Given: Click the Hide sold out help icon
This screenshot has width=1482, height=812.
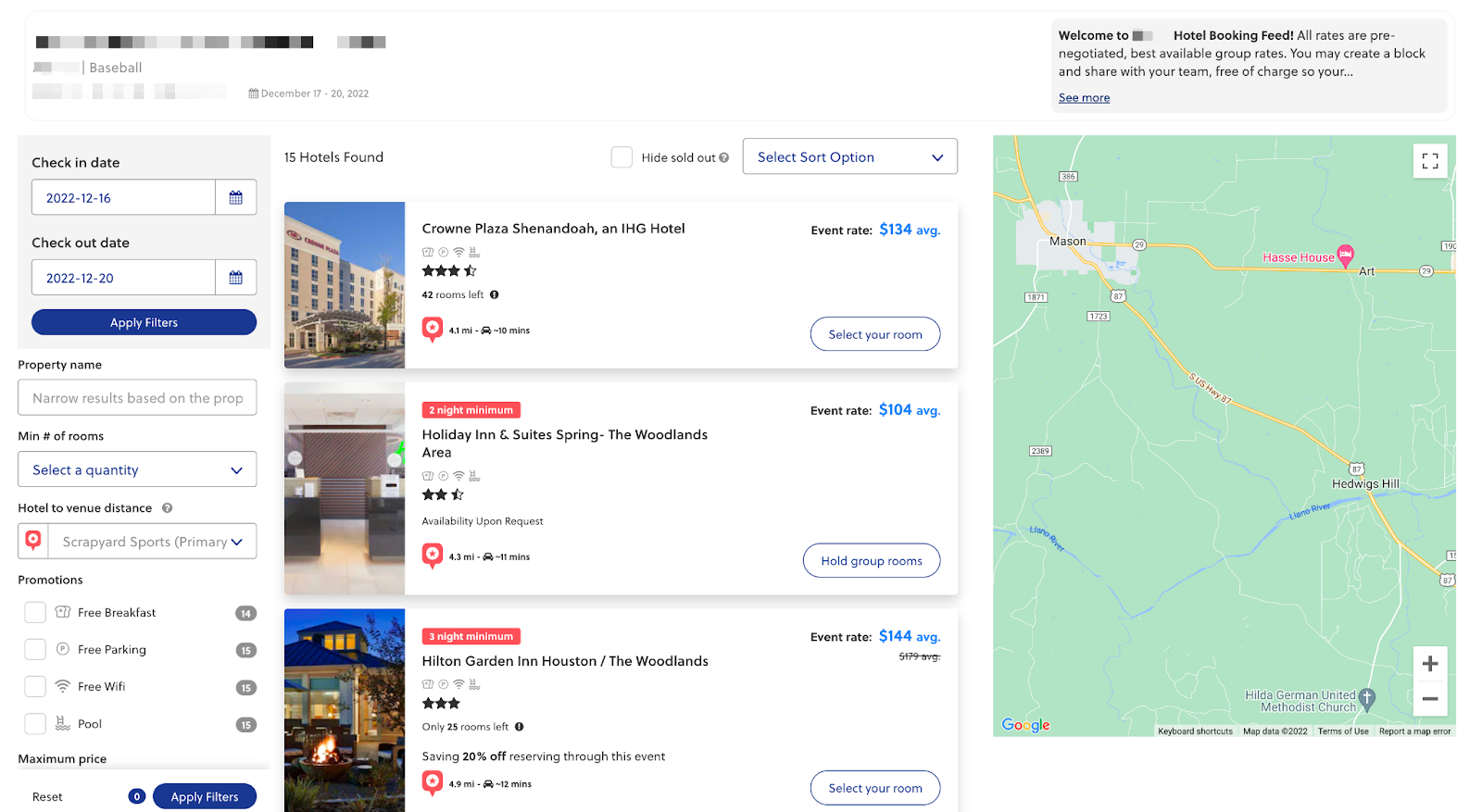Looking at the screenshot, I should [724, 158].
